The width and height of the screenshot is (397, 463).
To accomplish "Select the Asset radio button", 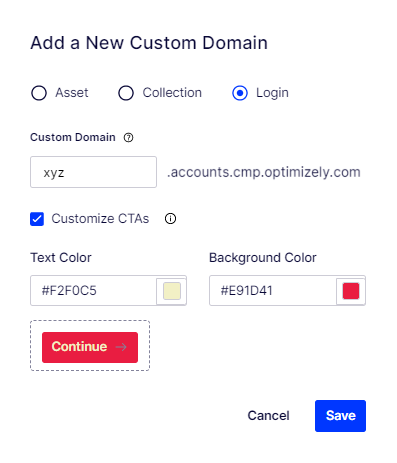I will tap(39, 93).
